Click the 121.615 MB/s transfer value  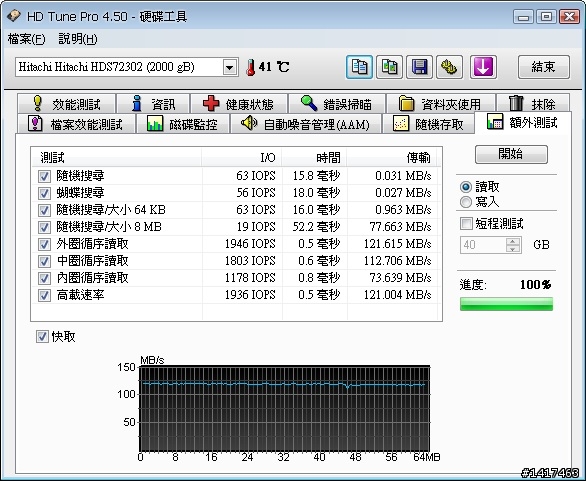(x=398, y=244)
